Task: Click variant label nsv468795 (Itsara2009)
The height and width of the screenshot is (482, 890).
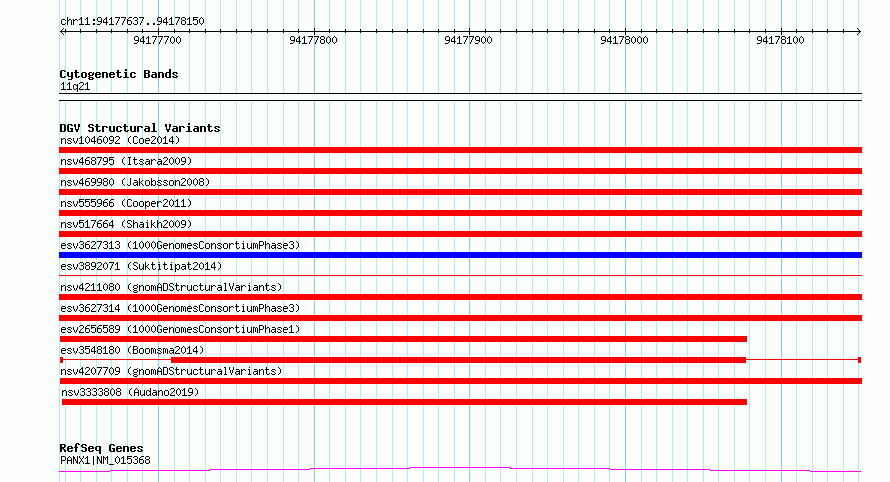Action: (x=126, y=161)
